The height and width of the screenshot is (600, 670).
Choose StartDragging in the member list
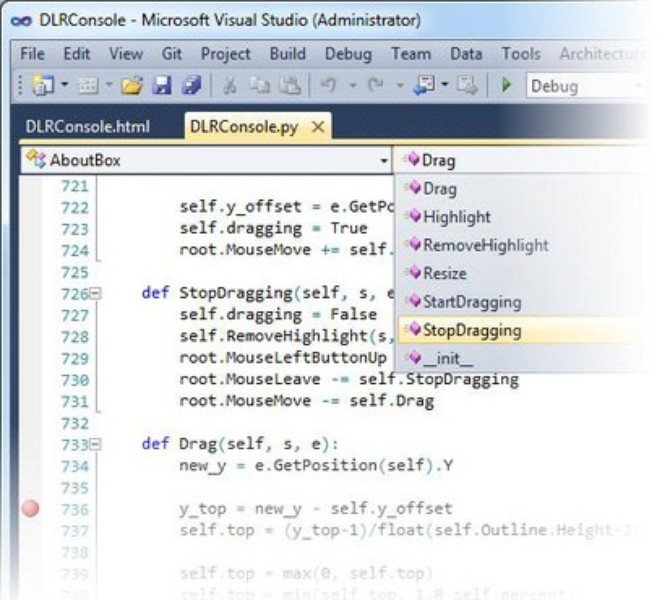click(x=523, y=302)
